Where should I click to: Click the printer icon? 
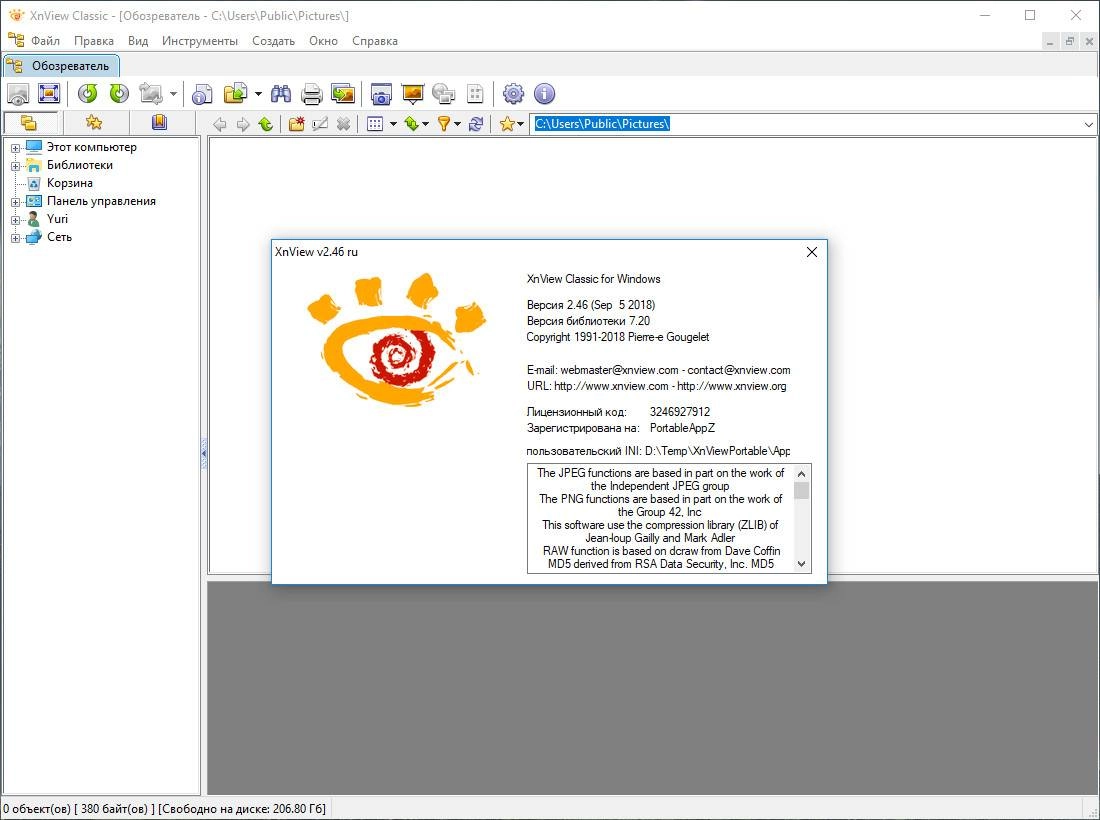[311, 93]
